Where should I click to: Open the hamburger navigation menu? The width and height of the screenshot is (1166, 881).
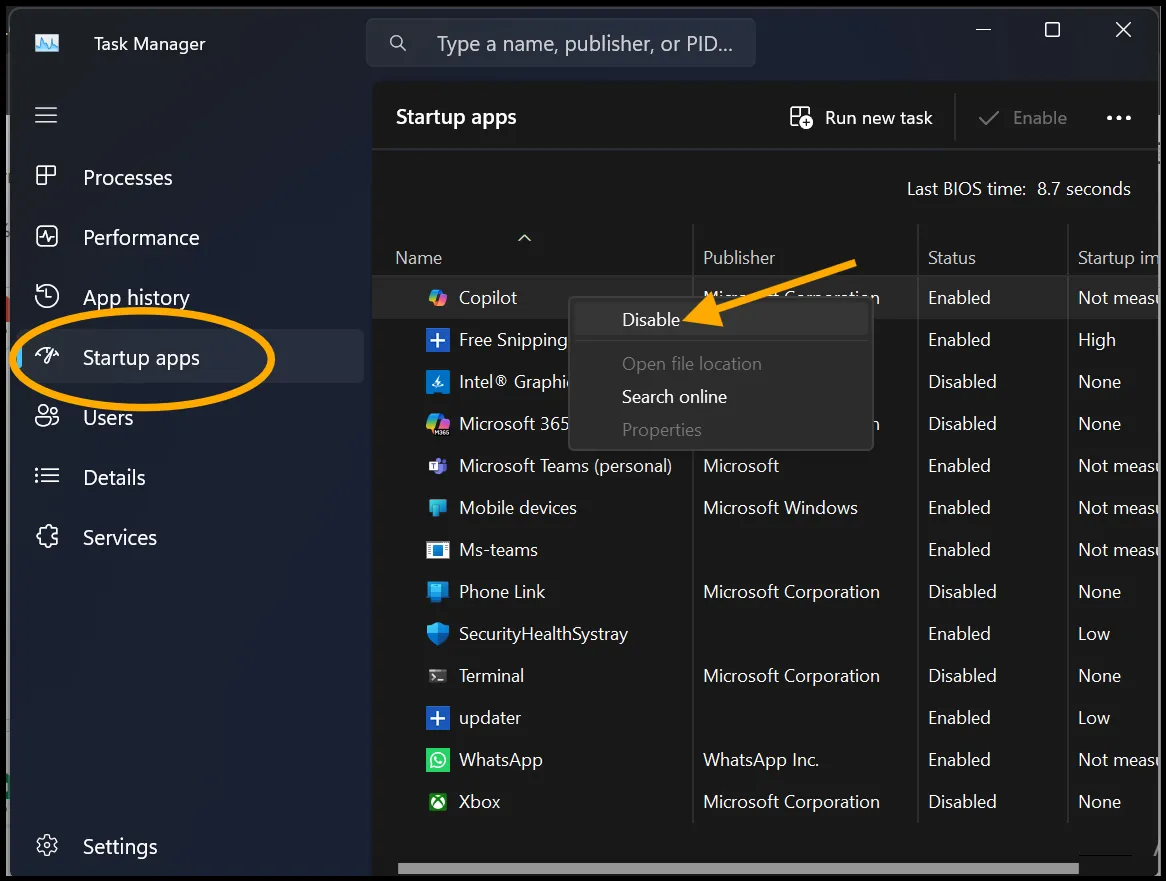[x=46, y=115]
